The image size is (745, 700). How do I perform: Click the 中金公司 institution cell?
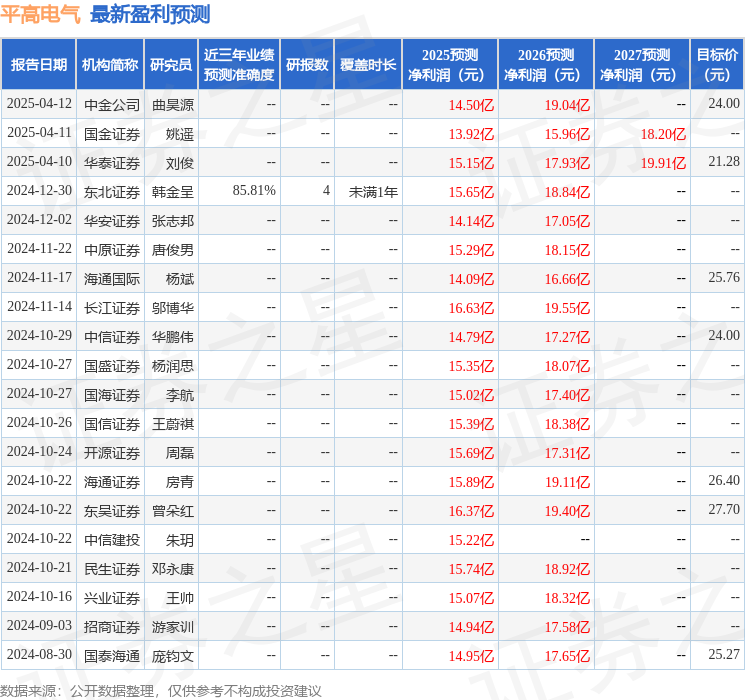point(112,104)
